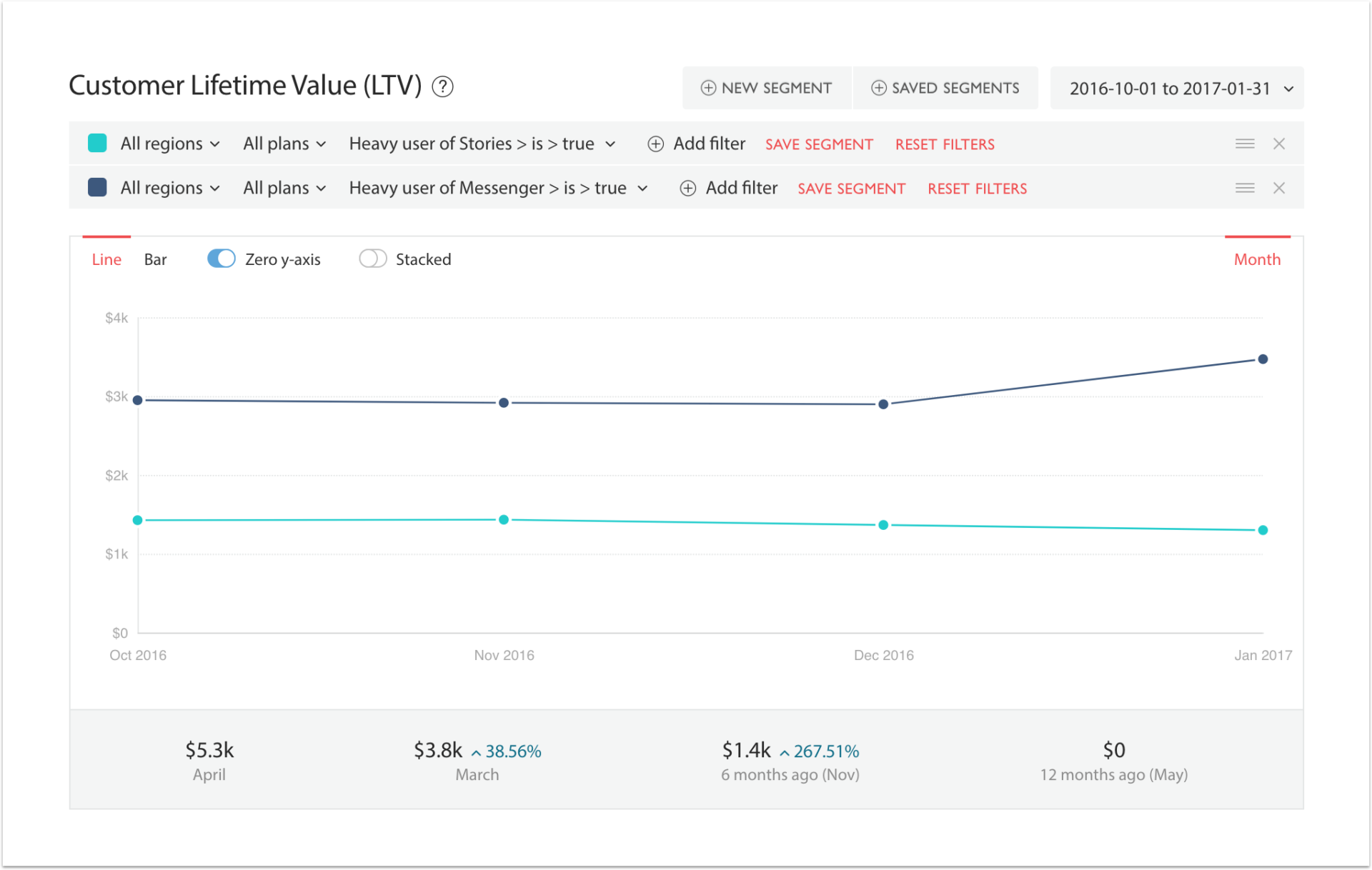Select the Jan 2017 navy data point

pyautogui.click(x=1263, y=359)
